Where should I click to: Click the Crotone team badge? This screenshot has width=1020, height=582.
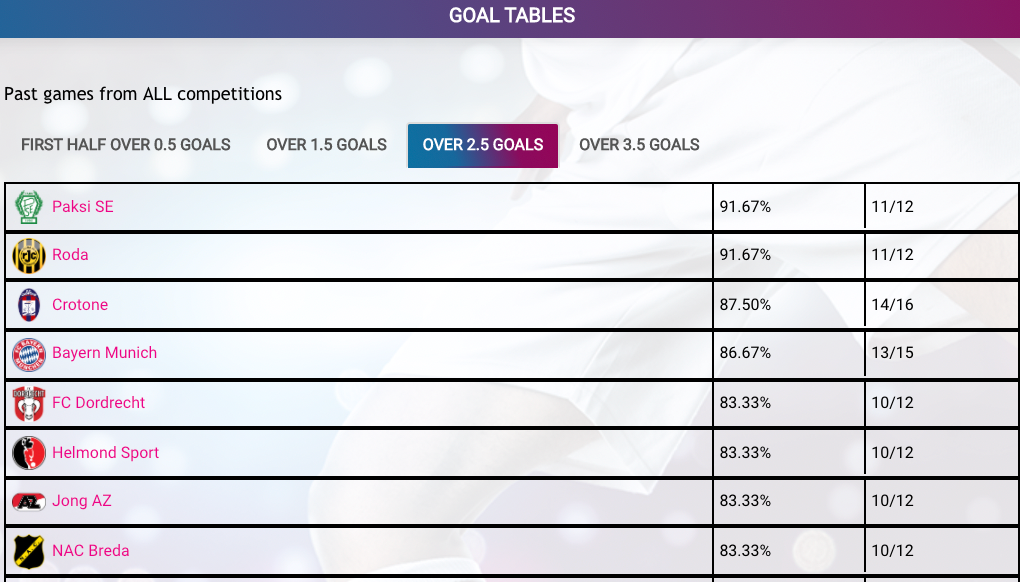coord(29,305)
